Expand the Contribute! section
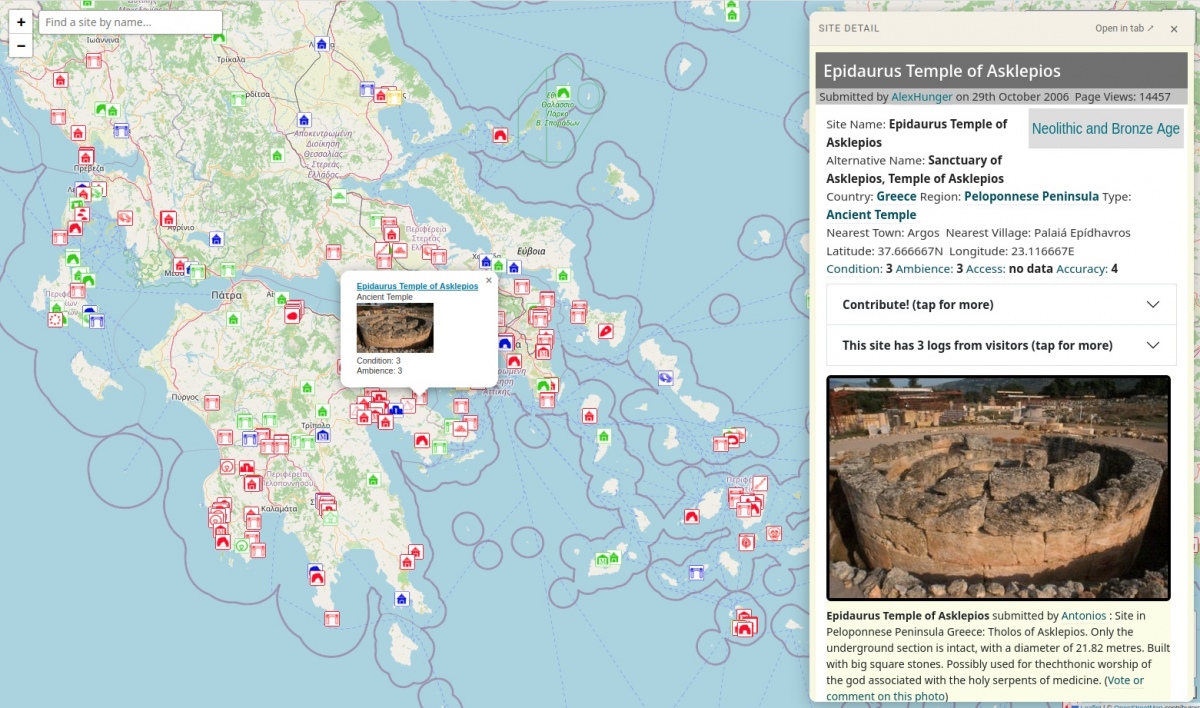Screen dimensions: 1200x708 point(1001,304)
